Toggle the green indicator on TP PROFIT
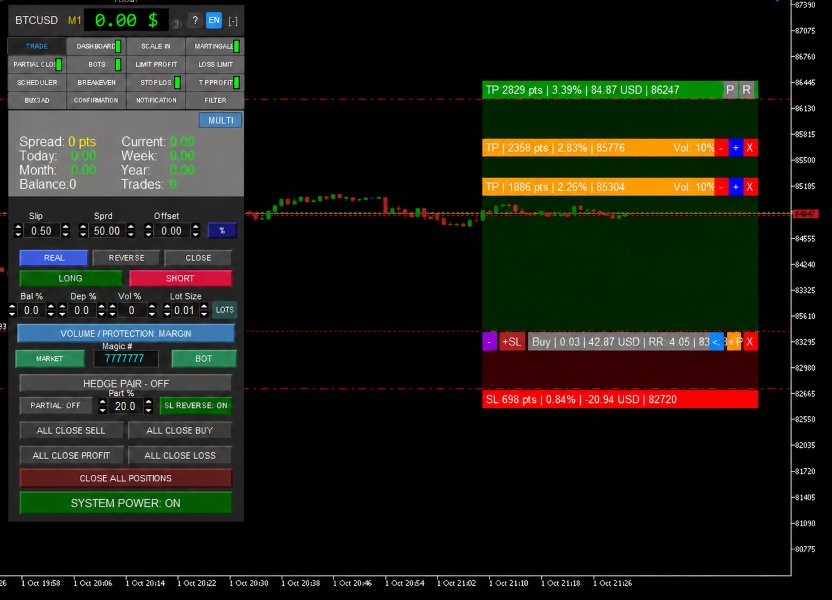This screenshot has width=832, height=600. pyautogui.click(x=236, y=83)
